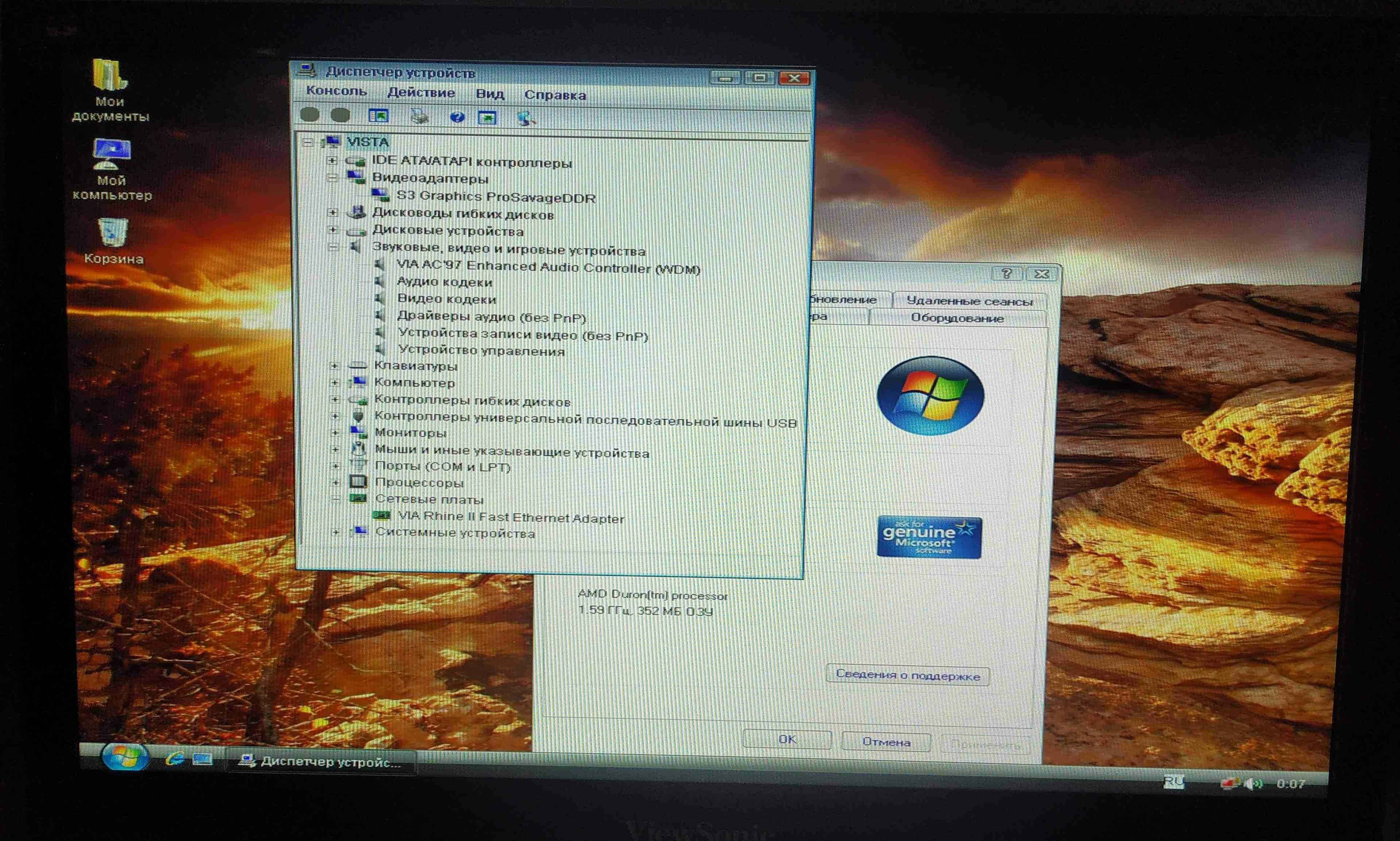Select Устройство управления item
This screenshot has width=1400, height=841.
tap(481, 350)
